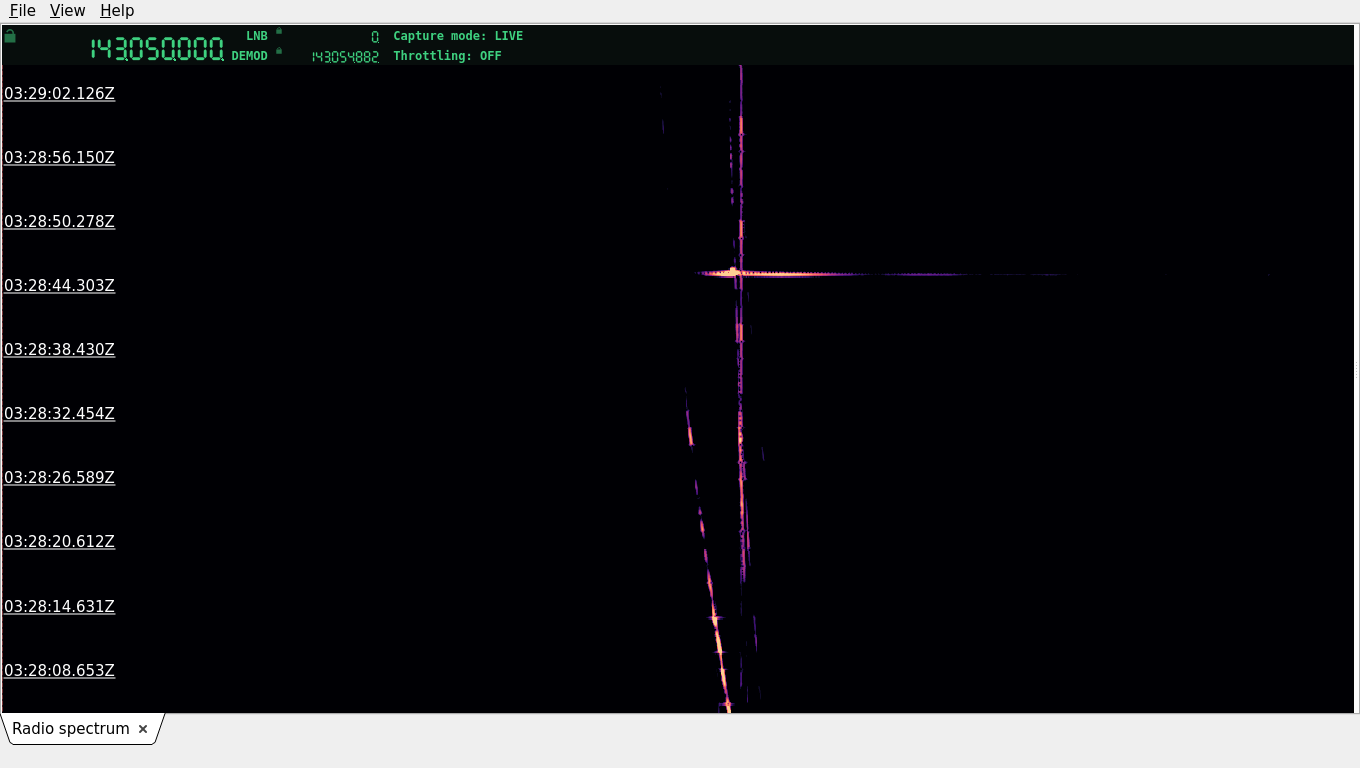
Task: Click the DEMOD label
Action: 250,56
